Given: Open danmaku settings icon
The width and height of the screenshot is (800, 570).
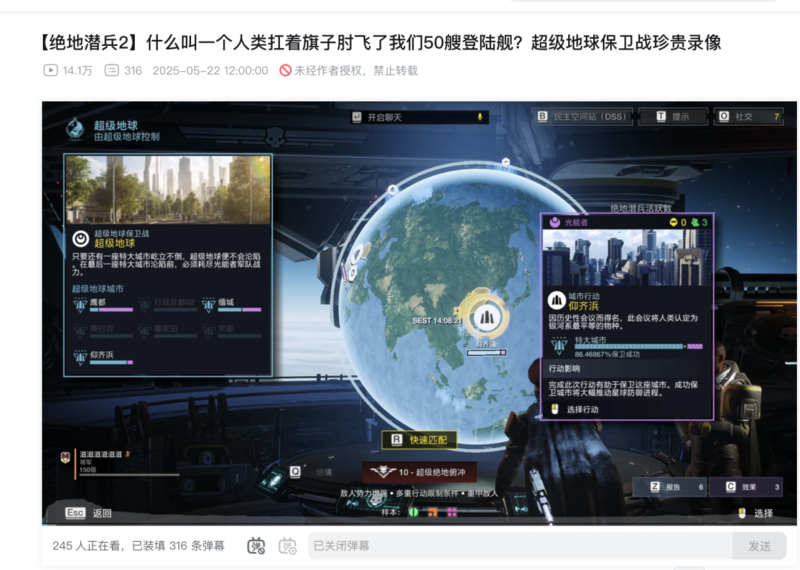Looking at the screenshot, I should click(287, 546).
